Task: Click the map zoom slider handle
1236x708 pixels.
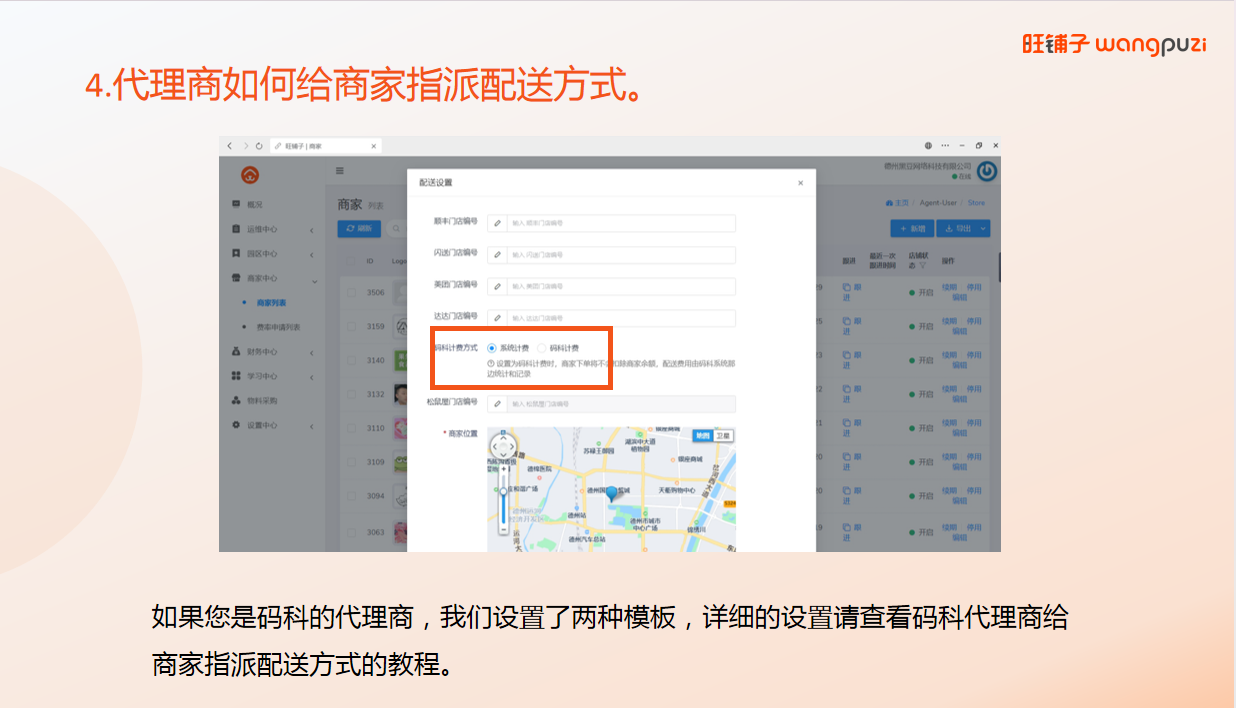Action: point(503,491)
